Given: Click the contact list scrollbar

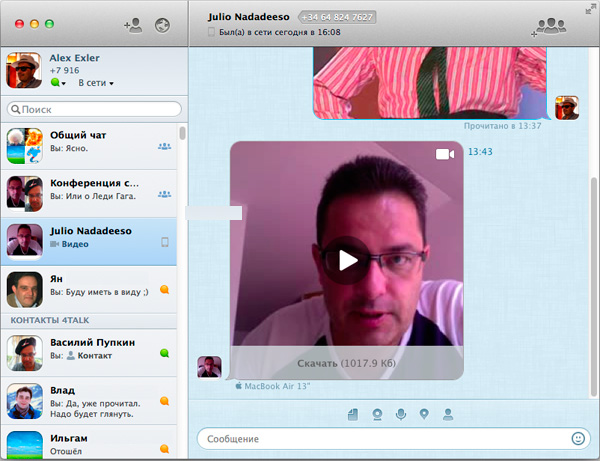Looking at the screenshot, I should point(181,133).
